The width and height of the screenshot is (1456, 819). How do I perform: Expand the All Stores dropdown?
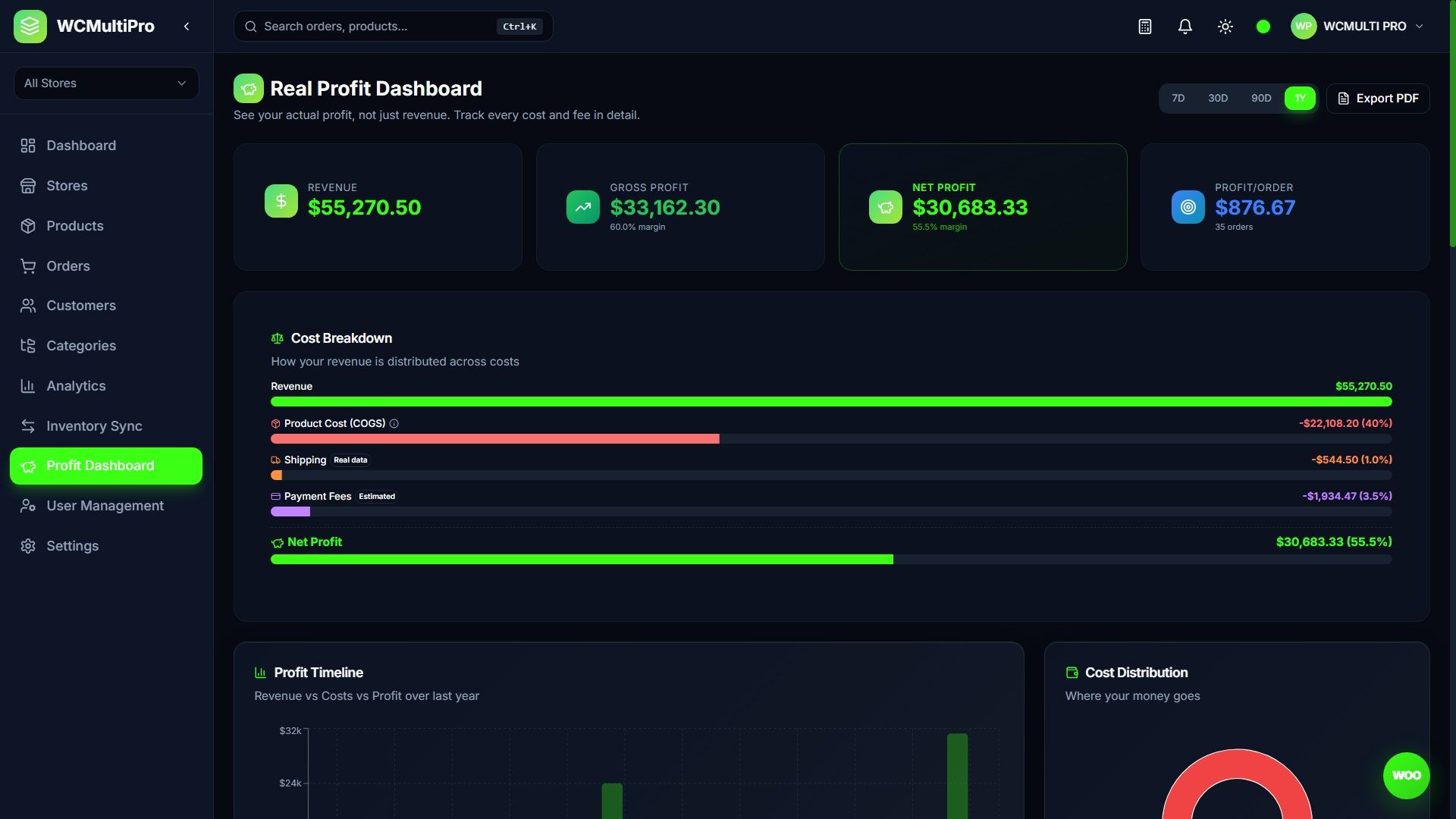(106, 83)
